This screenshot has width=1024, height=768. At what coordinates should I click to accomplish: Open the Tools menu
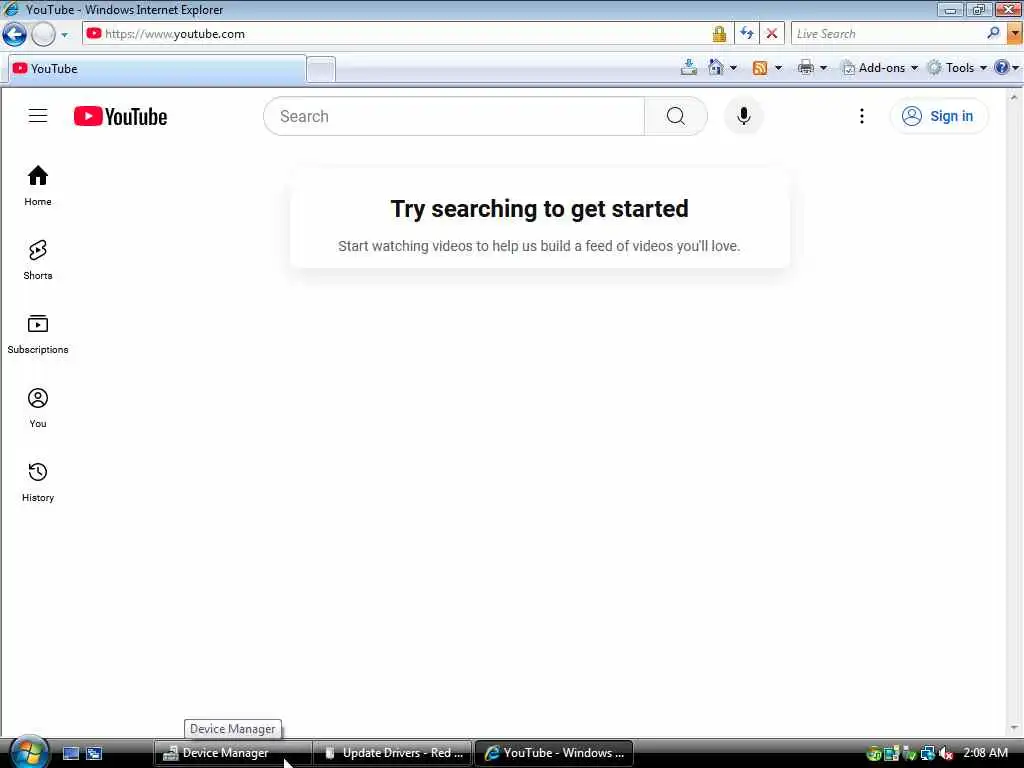957,67
